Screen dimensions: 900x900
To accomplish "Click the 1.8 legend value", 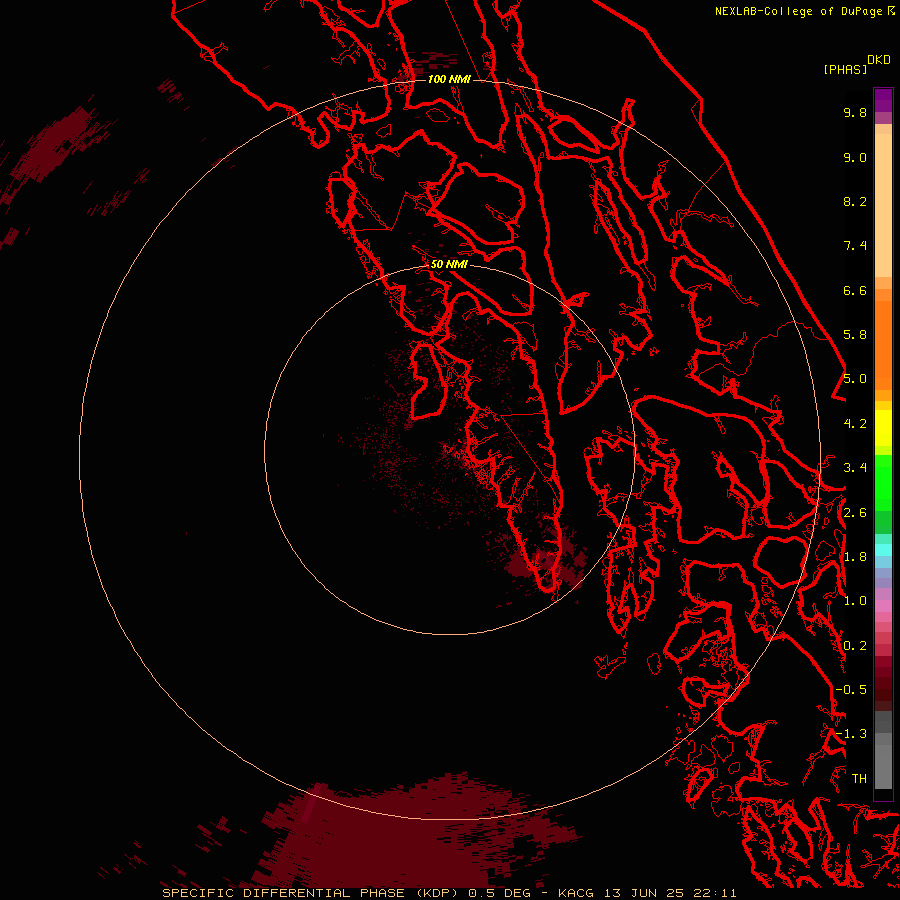I will coord(855,557).
